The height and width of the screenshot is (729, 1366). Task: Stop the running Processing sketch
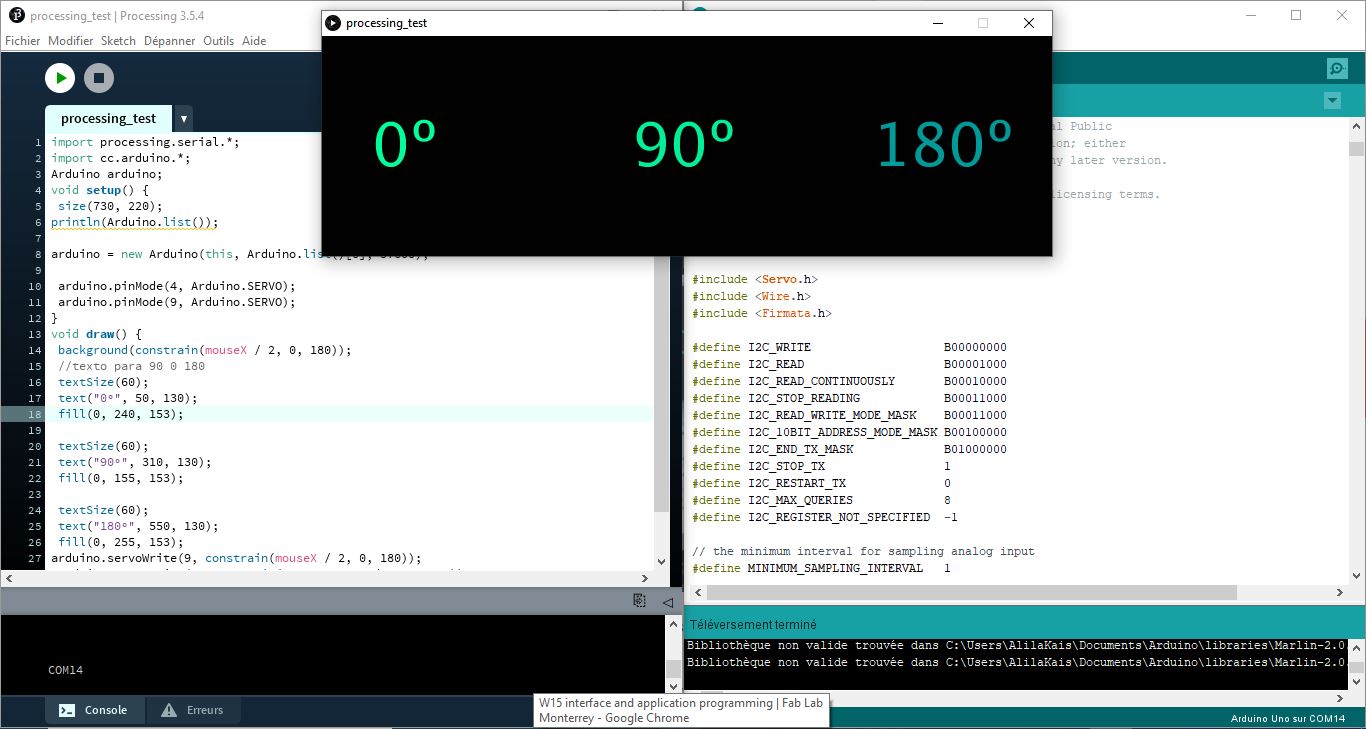[99, 78]
